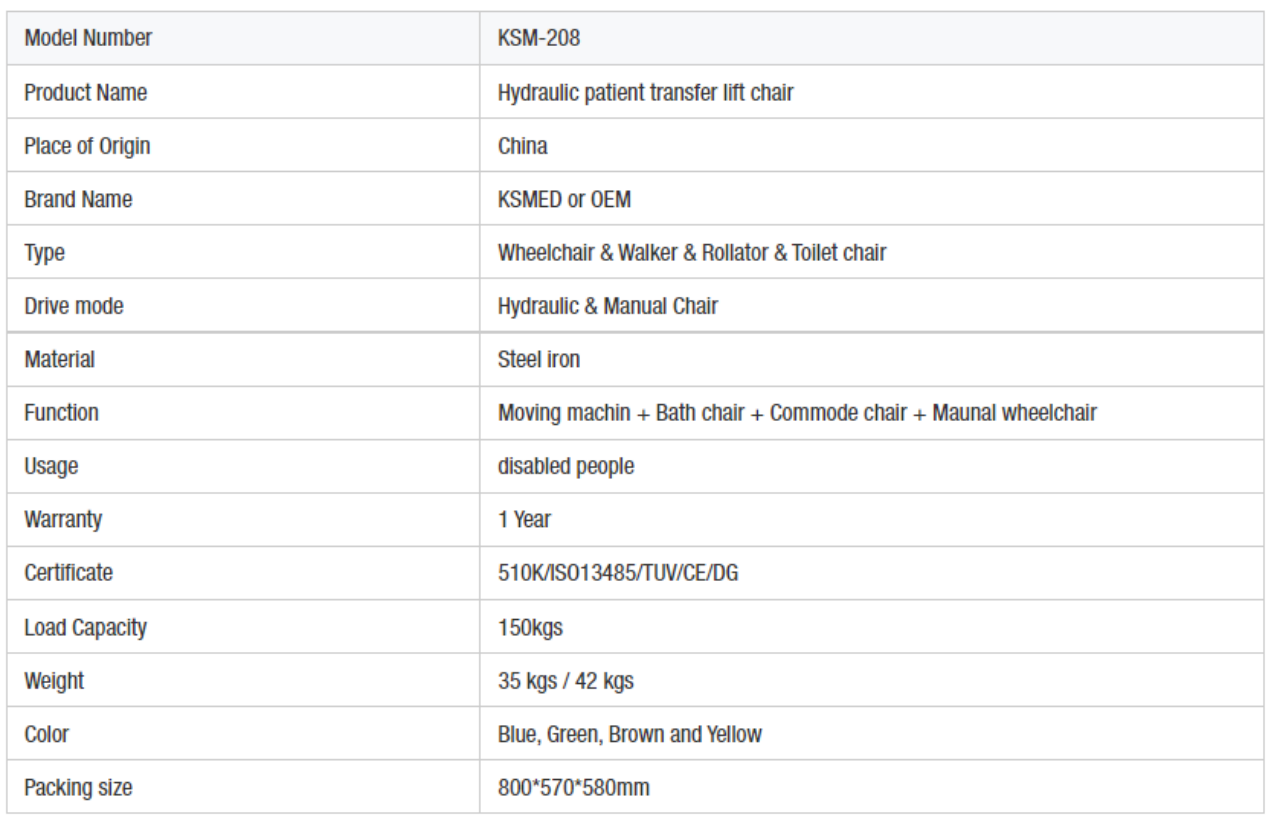Screen dimensions: 1280x826
Task: Select the "800*570*580mm" value
Action: point(574,788)
